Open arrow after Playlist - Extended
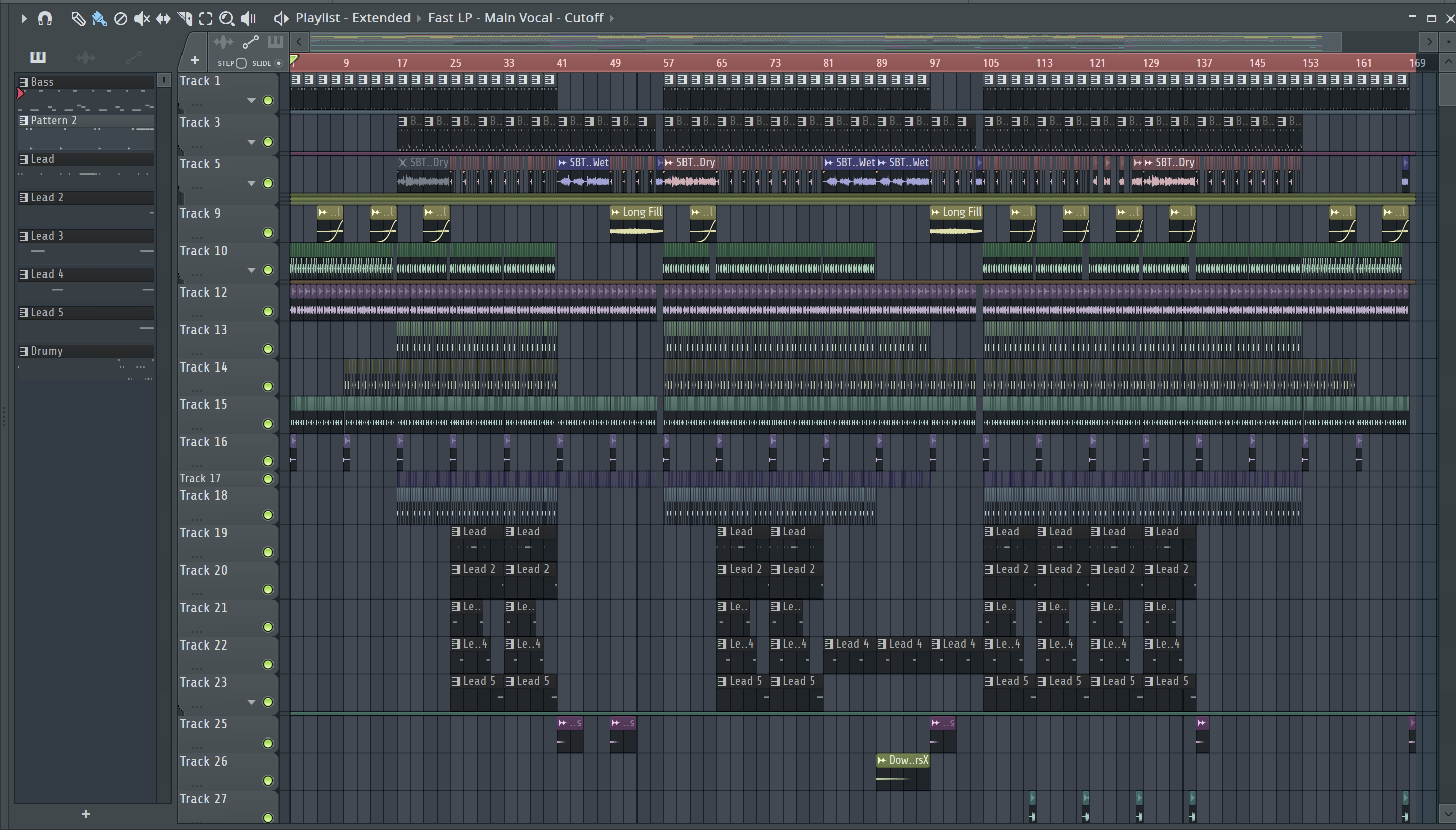The width and height of the screenshot is (1456, 830). (x=419, y=18)
